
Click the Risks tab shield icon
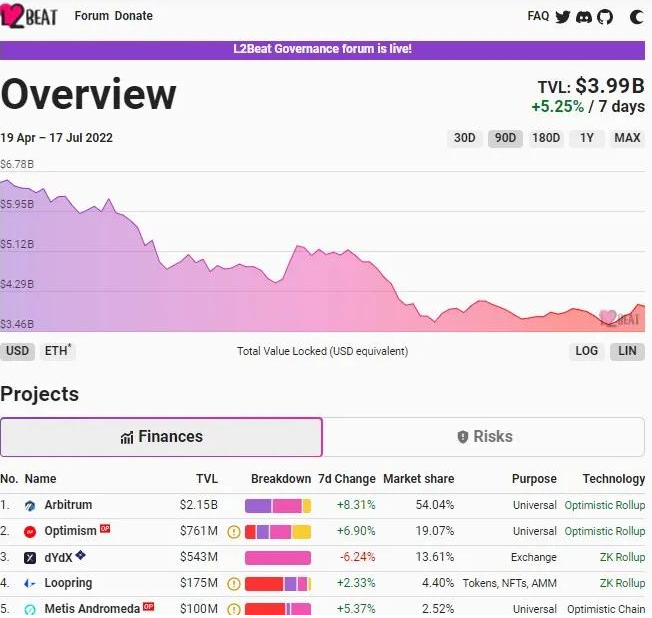463,437
